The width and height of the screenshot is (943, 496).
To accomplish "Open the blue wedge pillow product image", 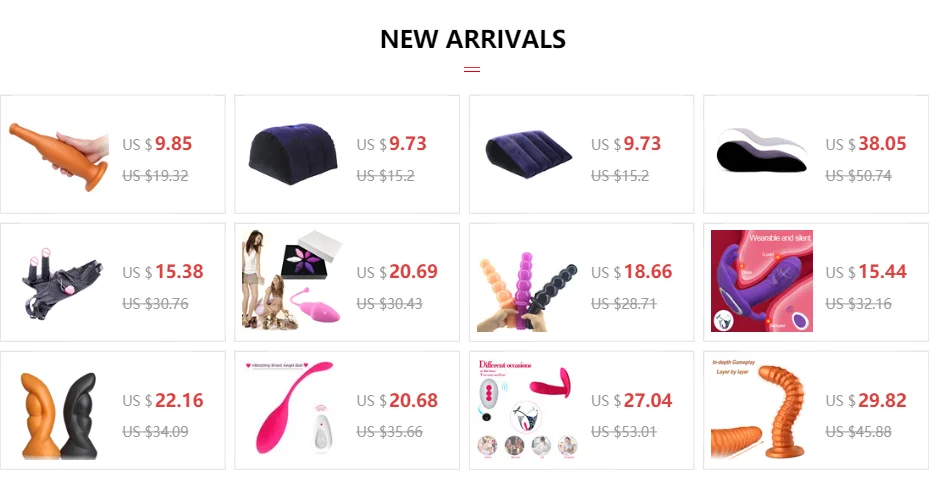I will click(527, 154).
